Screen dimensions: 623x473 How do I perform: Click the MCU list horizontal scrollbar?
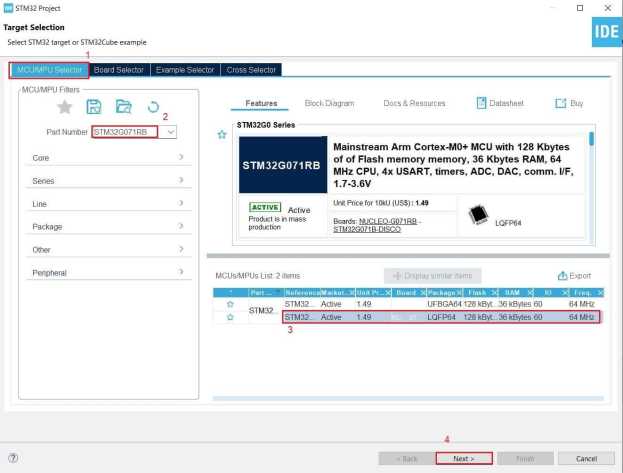[x=408, y=398]
